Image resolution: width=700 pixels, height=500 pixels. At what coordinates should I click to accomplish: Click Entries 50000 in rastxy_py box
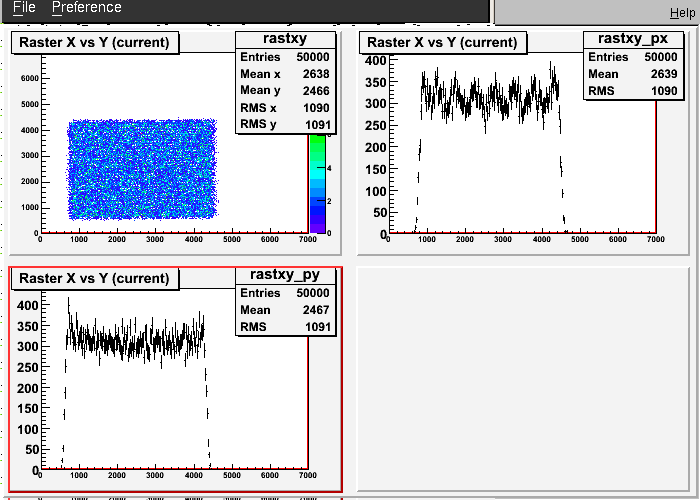[285, 293]
